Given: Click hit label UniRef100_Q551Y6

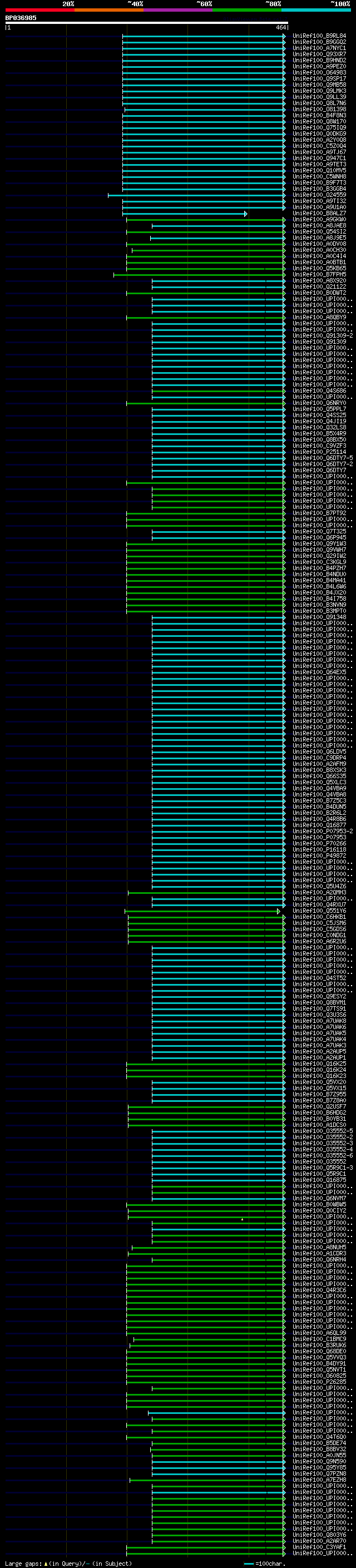Looking at the screenshot, I should (x=319, y=911).
